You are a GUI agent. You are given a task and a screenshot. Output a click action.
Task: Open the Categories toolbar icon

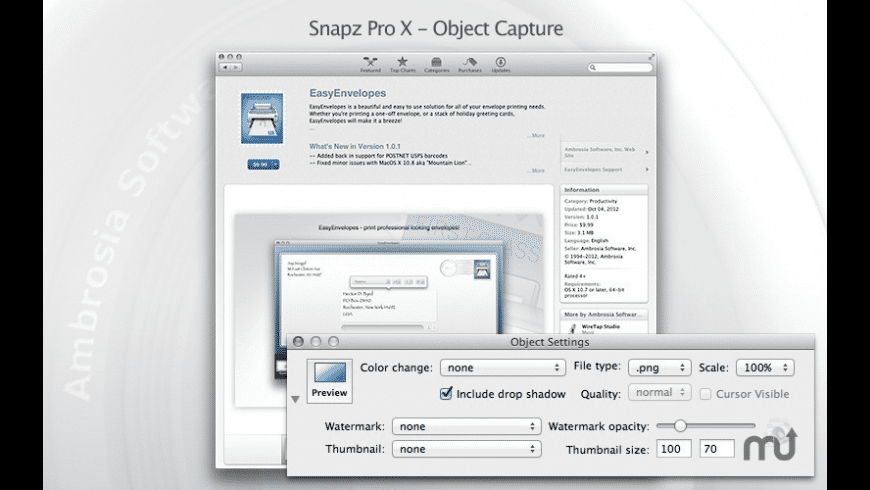click(x=437, y=64)
